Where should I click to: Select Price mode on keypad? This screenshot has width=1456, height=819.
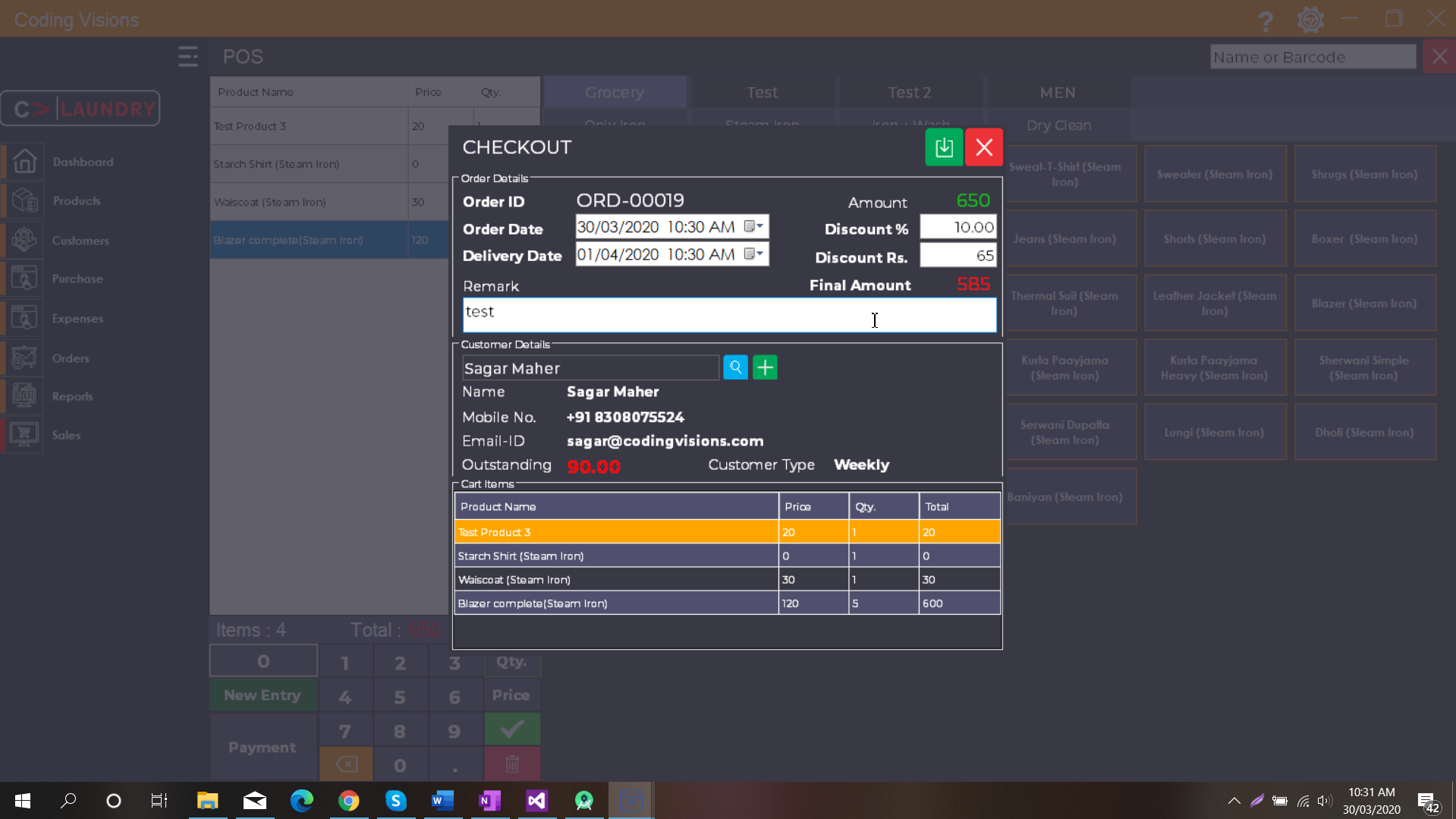tap(511, 695)
